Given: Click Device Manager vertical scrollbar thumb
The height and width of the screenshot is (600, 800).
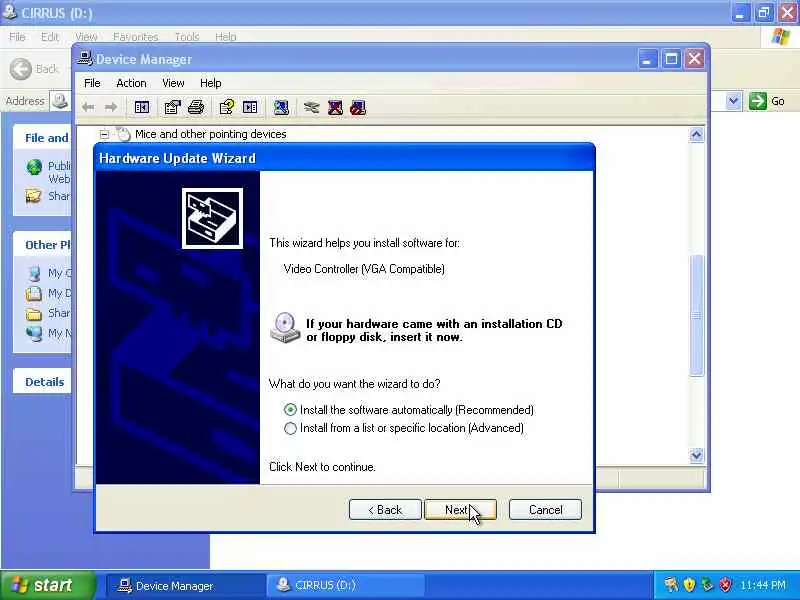Looking at the screenshot, I should click(x=696, y=316).
